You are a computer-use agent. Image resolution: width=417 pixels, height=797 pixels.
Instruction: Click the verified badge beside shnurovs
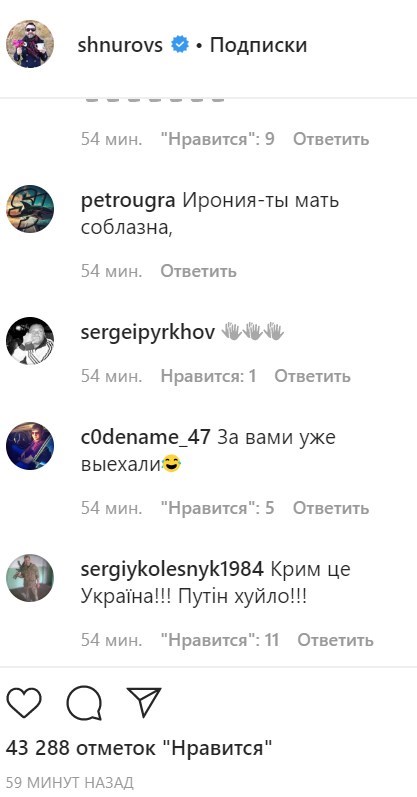[x=179, y=45]
